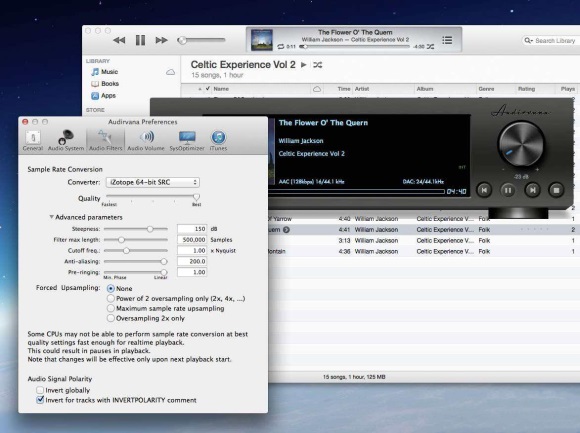Click the iCloud icon next to Music
This screenshot has height=433, width=580.
(x=171, y=72)
